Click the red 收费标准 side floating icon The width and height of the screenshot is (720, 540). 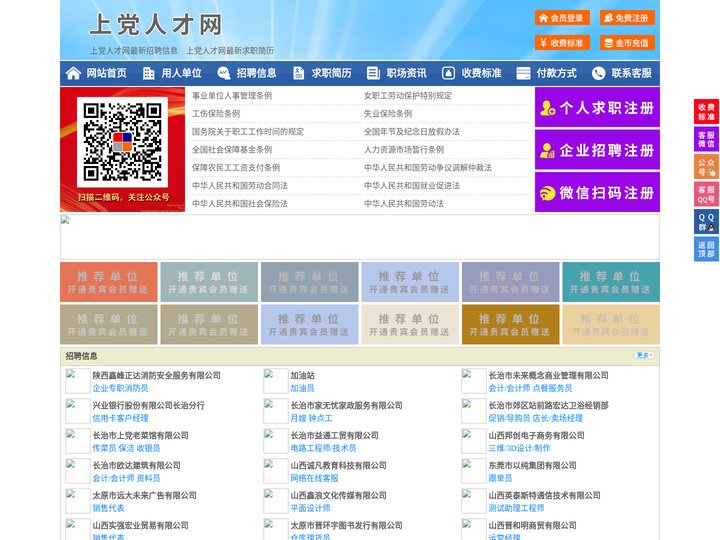click(706, 112)
